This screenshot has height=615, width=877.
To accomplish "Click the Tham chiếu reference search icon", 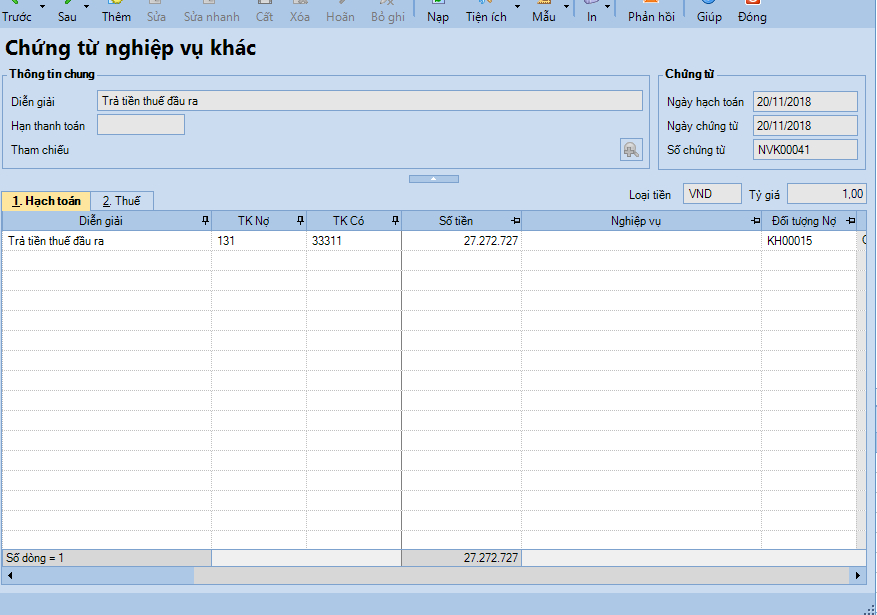I will (631, 150).
